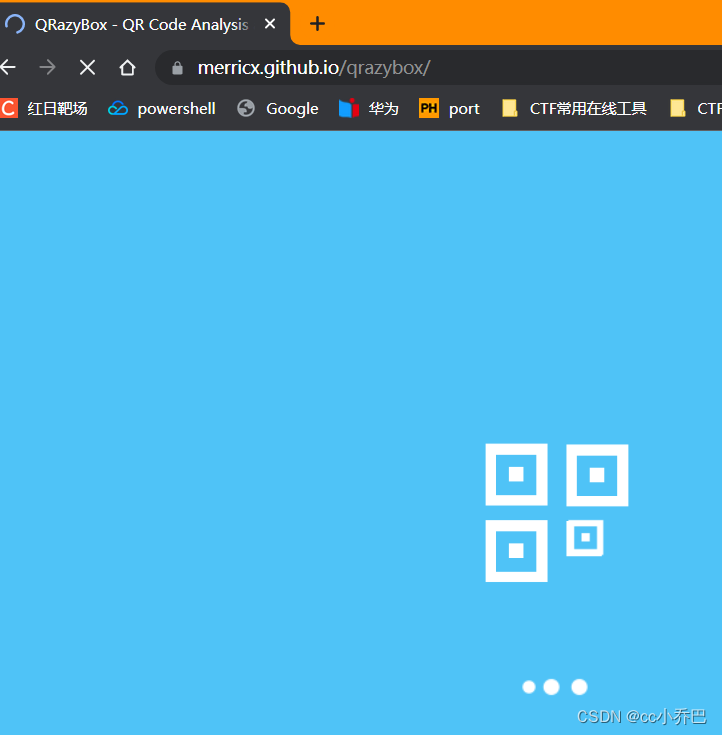Open the 红日靶场 bookmark

[44, 108]
